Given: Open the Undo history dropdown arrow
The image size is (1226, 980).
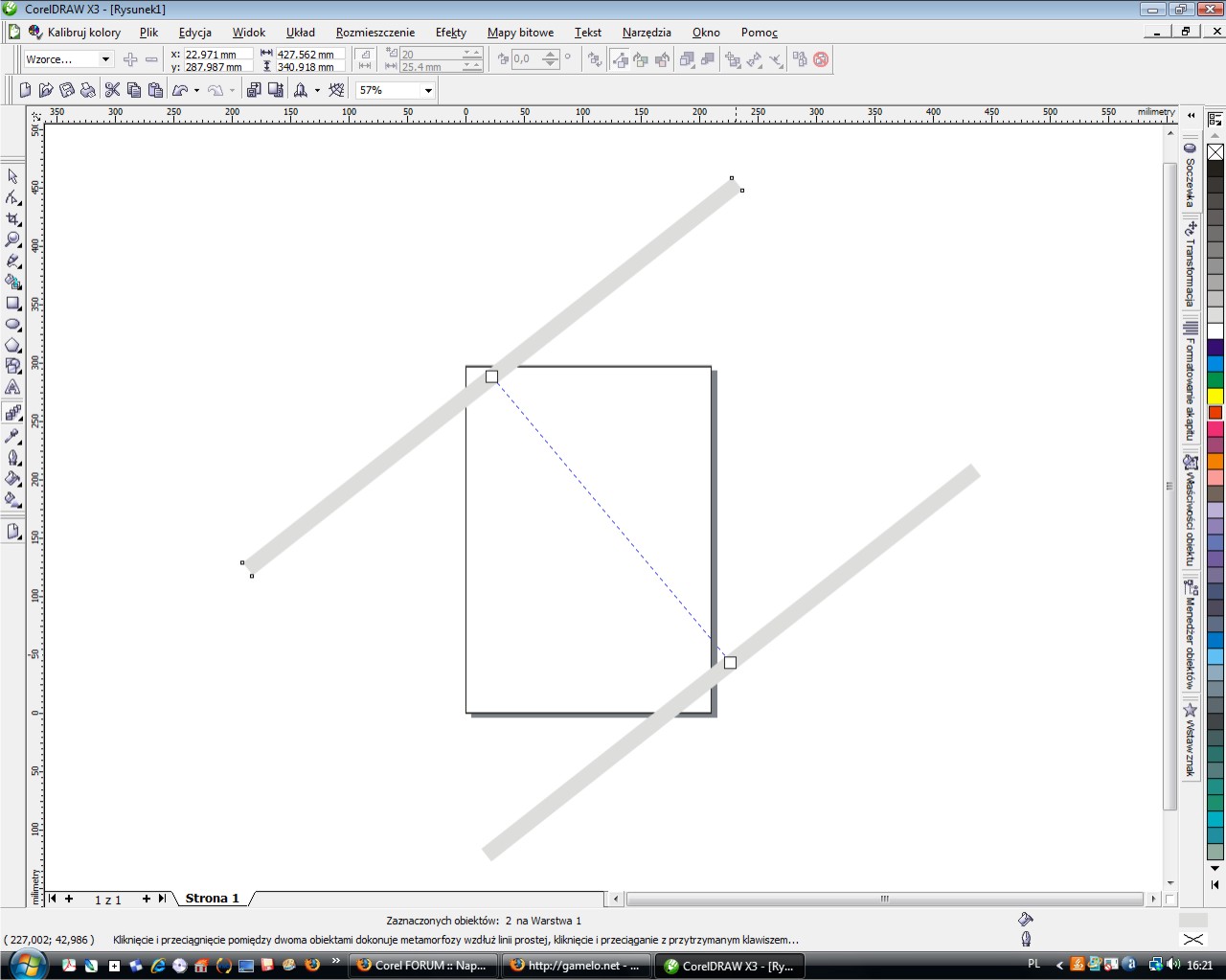Looking at the screenshot, I should point(196,90).
